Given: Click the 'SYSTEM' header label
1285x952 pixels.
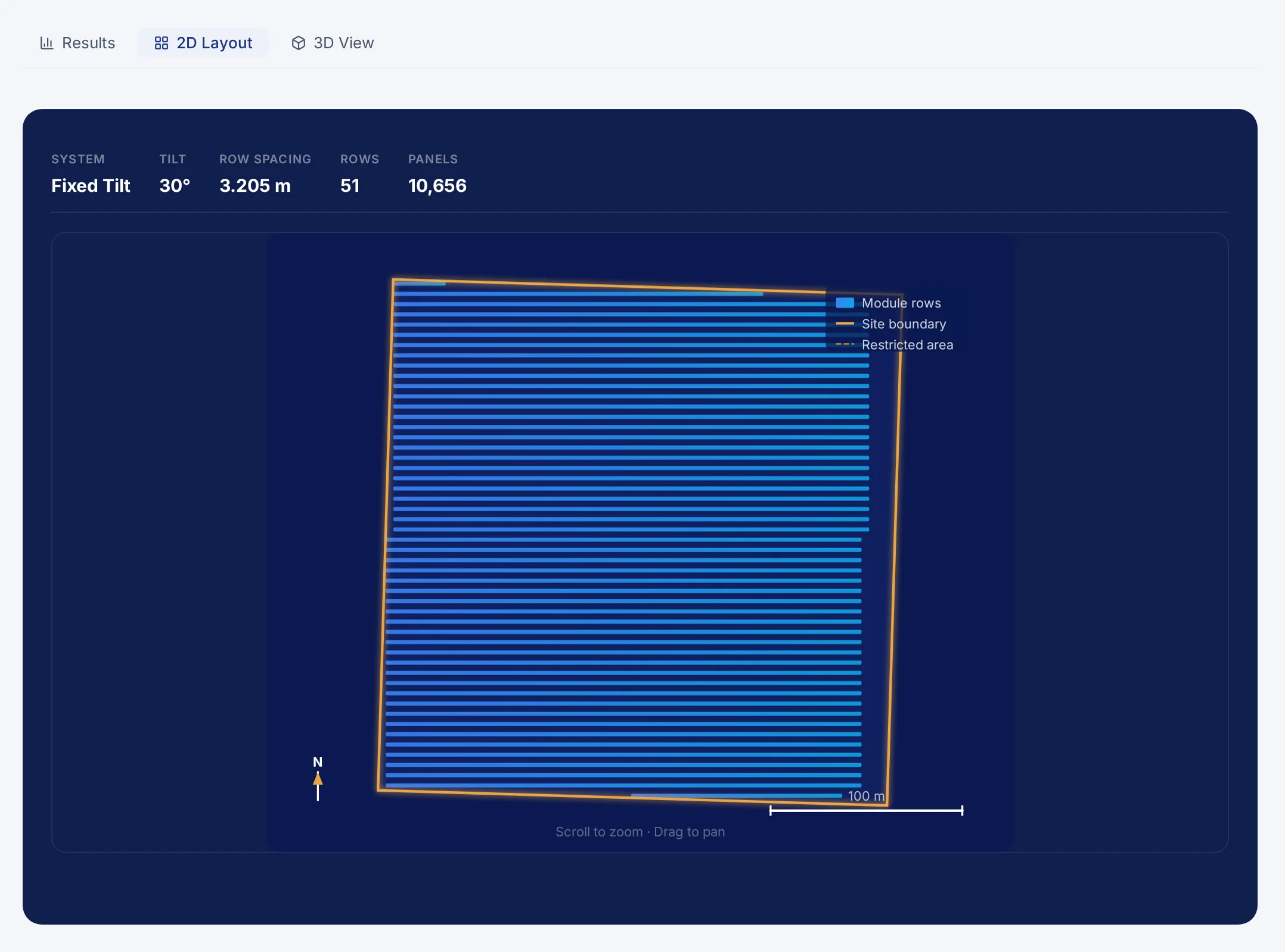Looking at the screenshot, I should (78, 159).
